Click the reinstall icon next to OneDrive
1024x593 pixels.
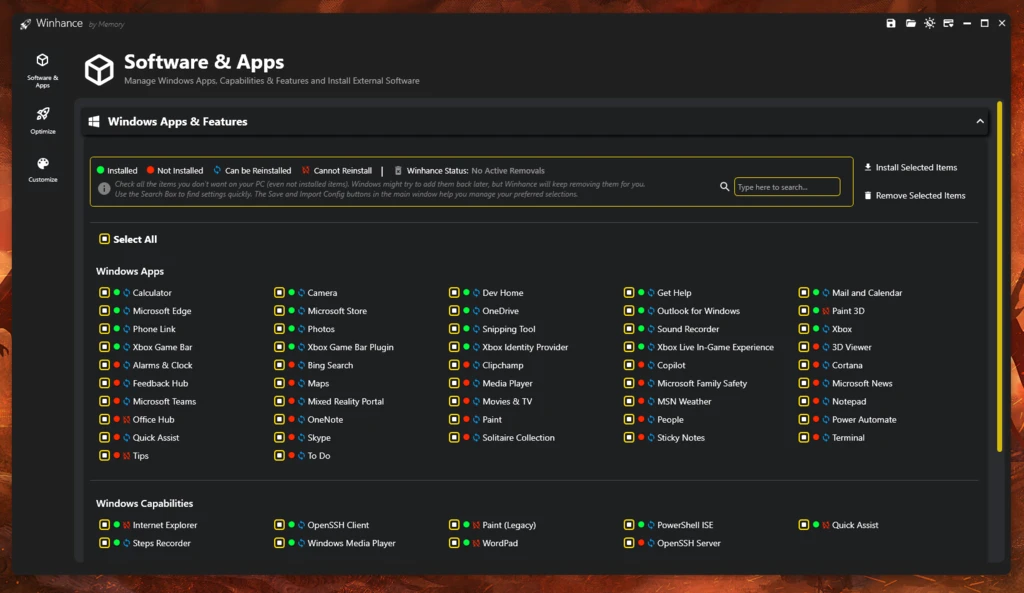pyautogui.click(x=476, y=311)
